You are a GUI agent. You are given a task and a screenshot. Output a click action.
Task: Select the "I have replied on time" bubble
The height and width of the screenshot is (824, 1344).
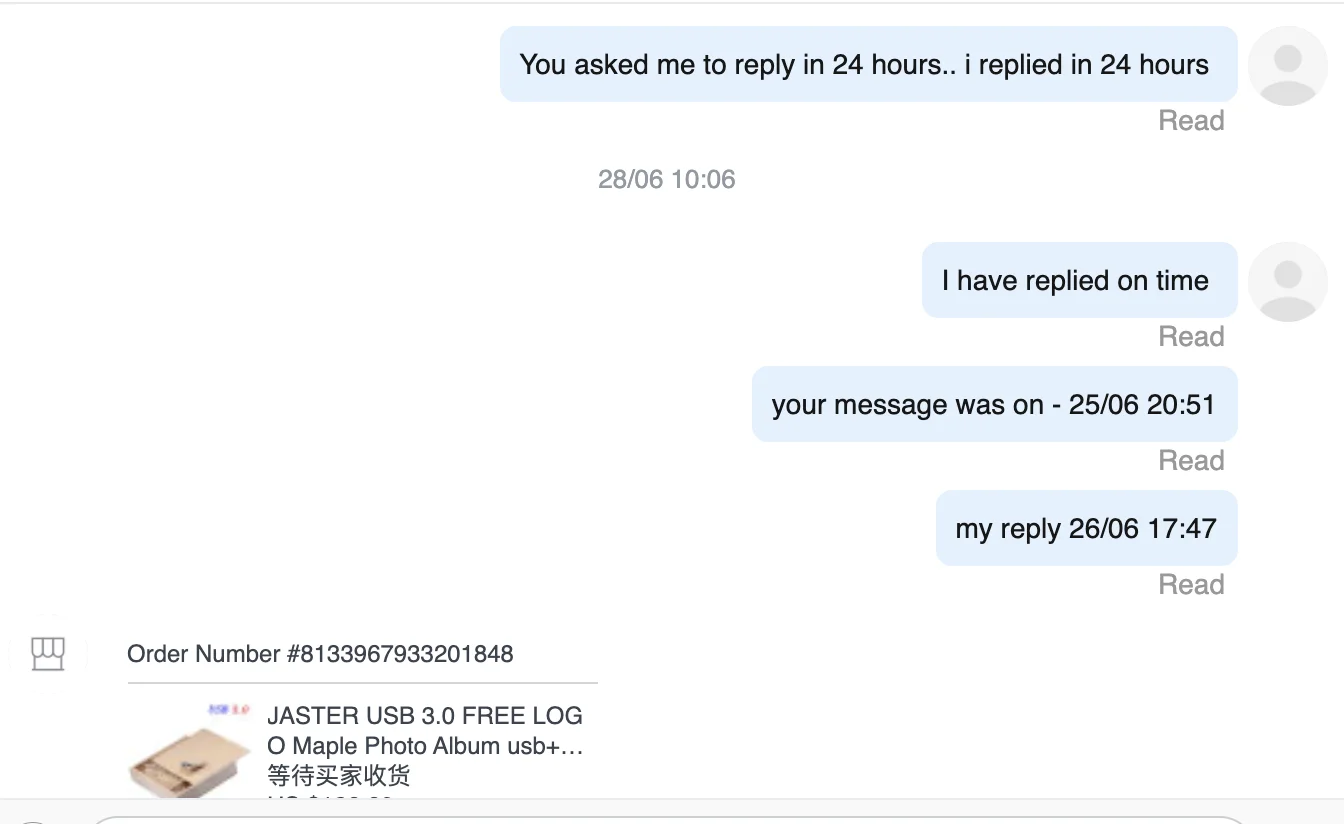[x=1079, y=281]
